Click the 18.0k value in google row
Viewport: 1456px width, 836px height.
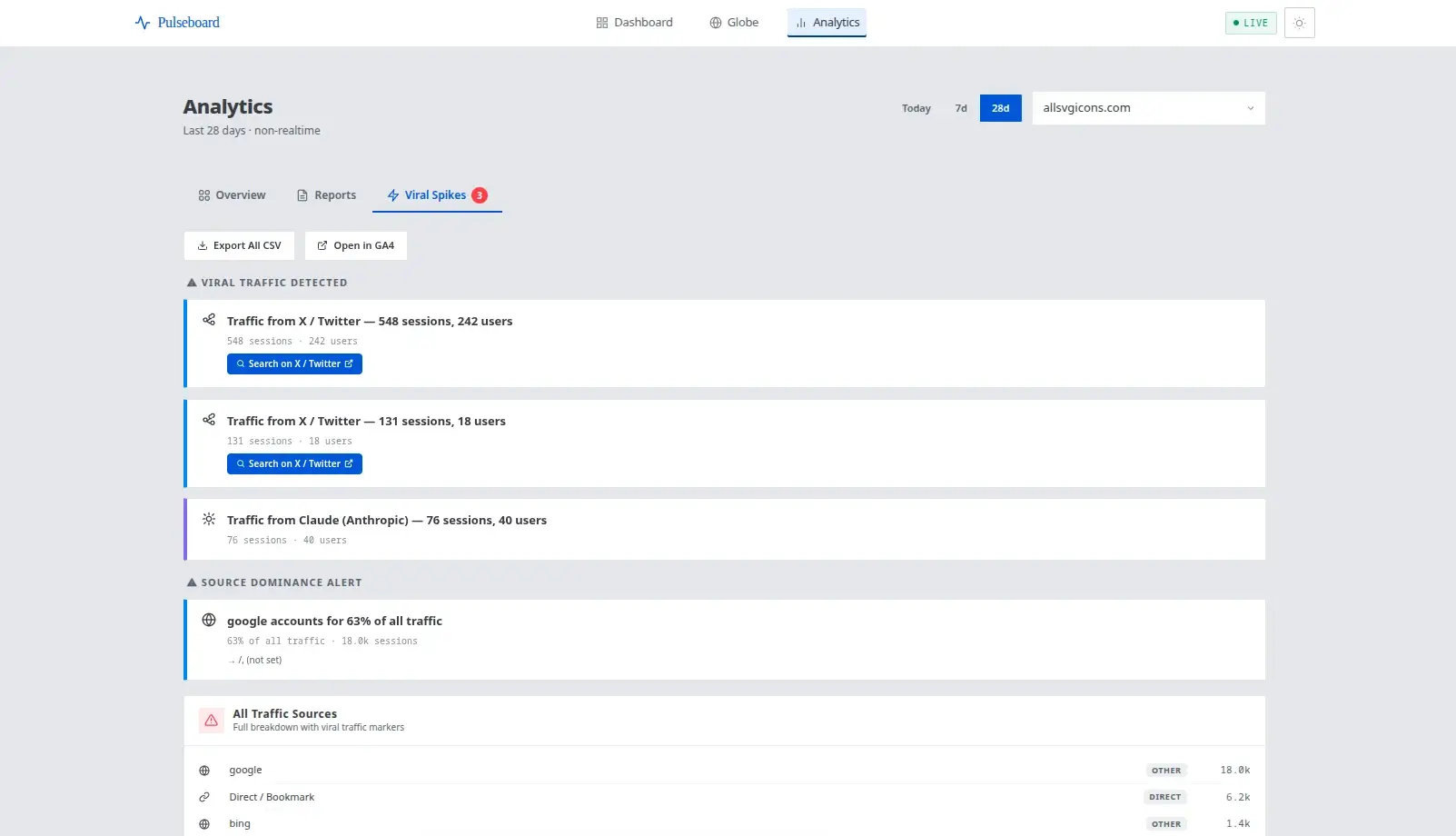click(1235, 771)
